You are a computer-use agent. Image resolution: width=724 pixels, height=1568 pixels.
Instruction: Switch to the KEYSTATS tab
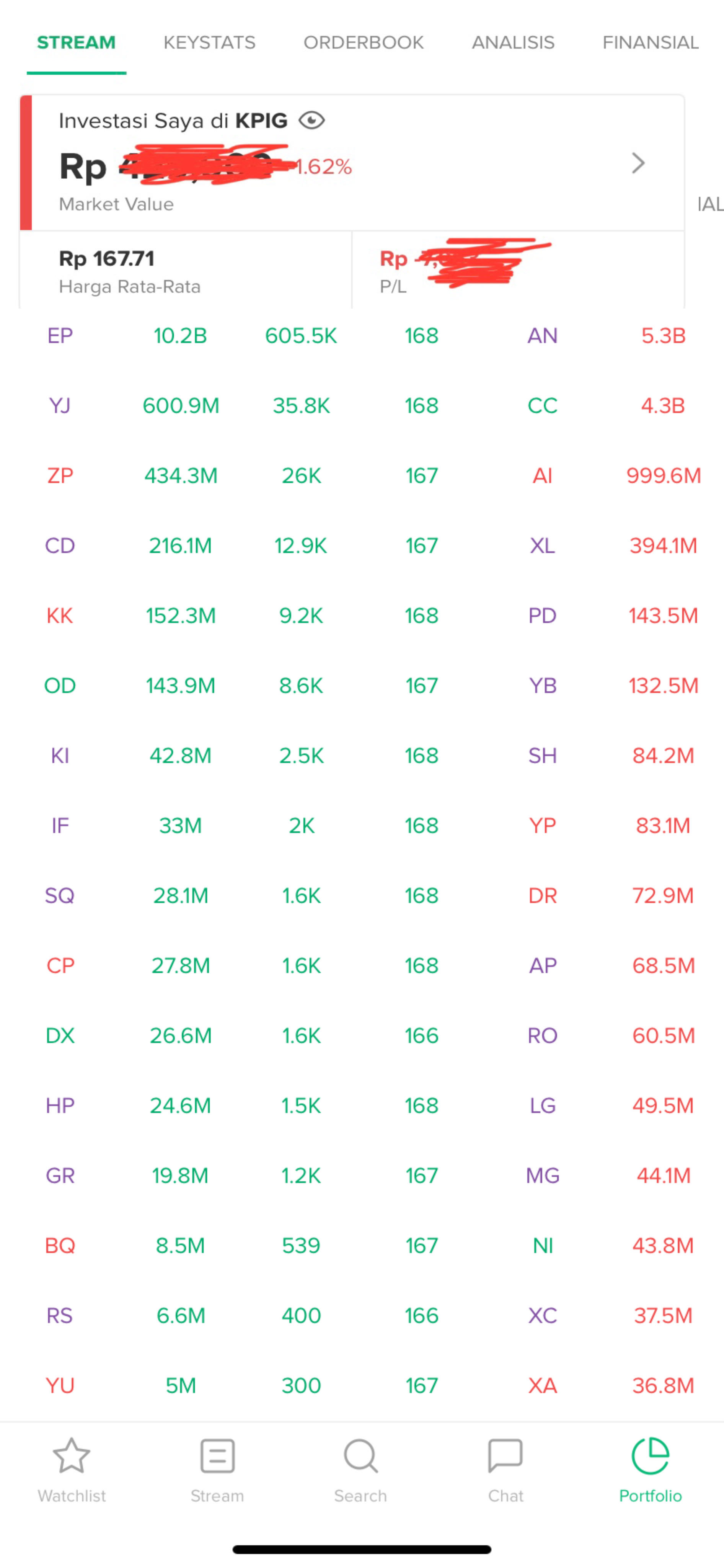(x=209, y=42)
